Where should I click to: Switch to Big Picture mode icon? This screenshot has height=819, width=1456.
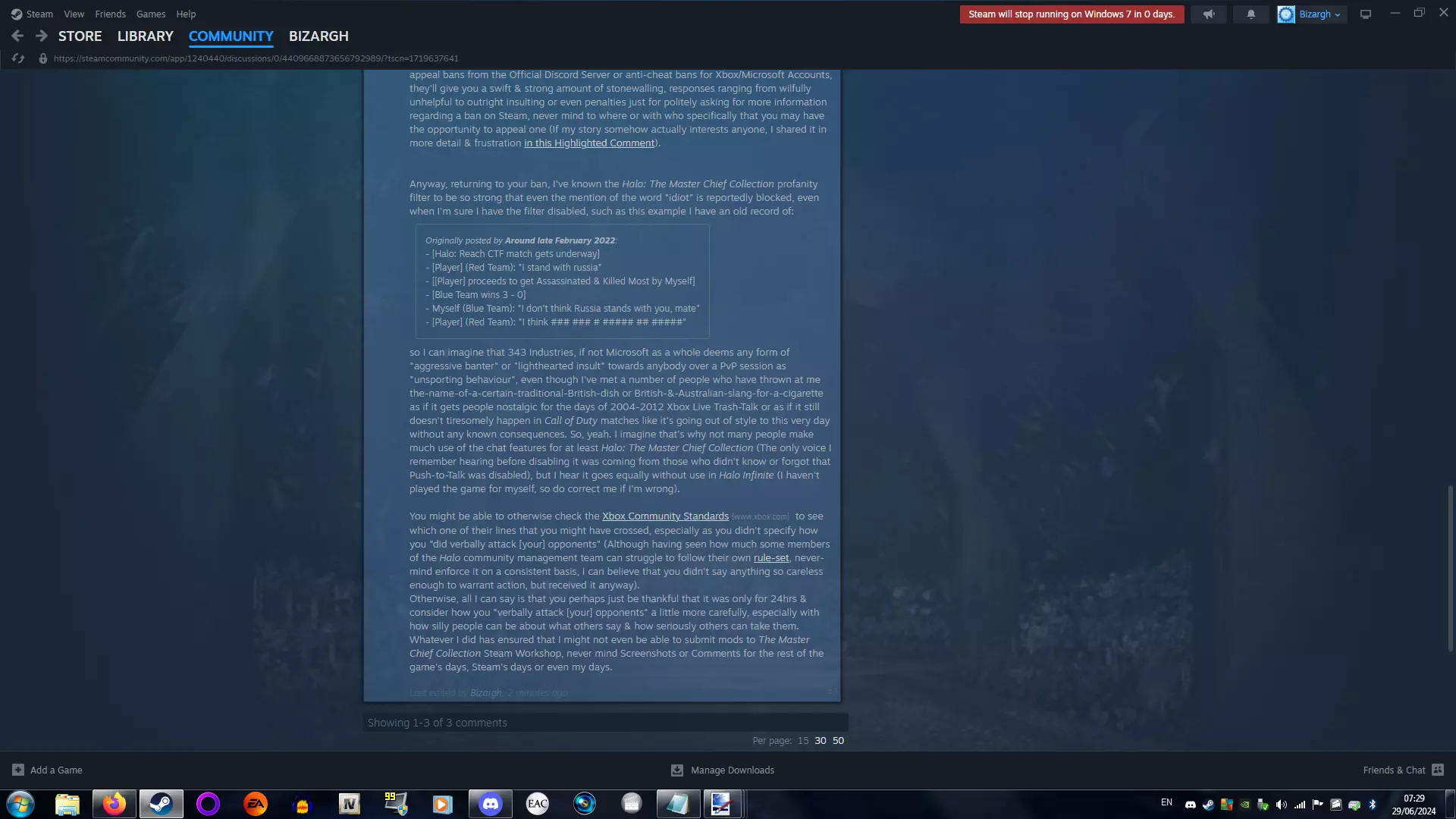(x=1365, y=14)
